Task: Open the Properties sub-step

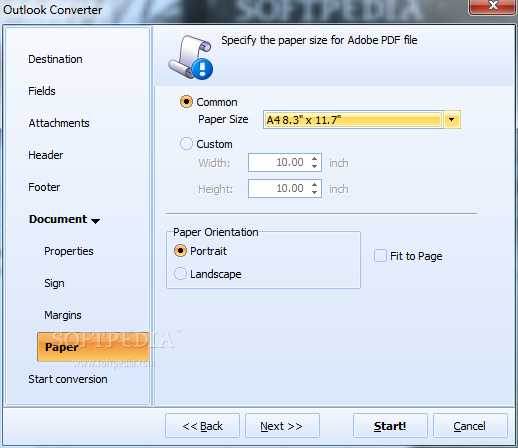Action: pyautogui.click(x=69, y=251)
